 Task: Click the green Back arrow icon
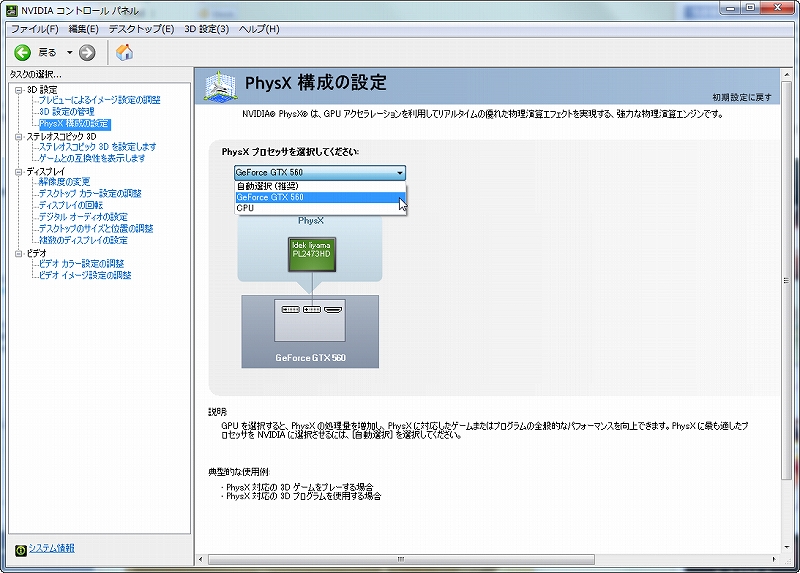coord(22,52)
